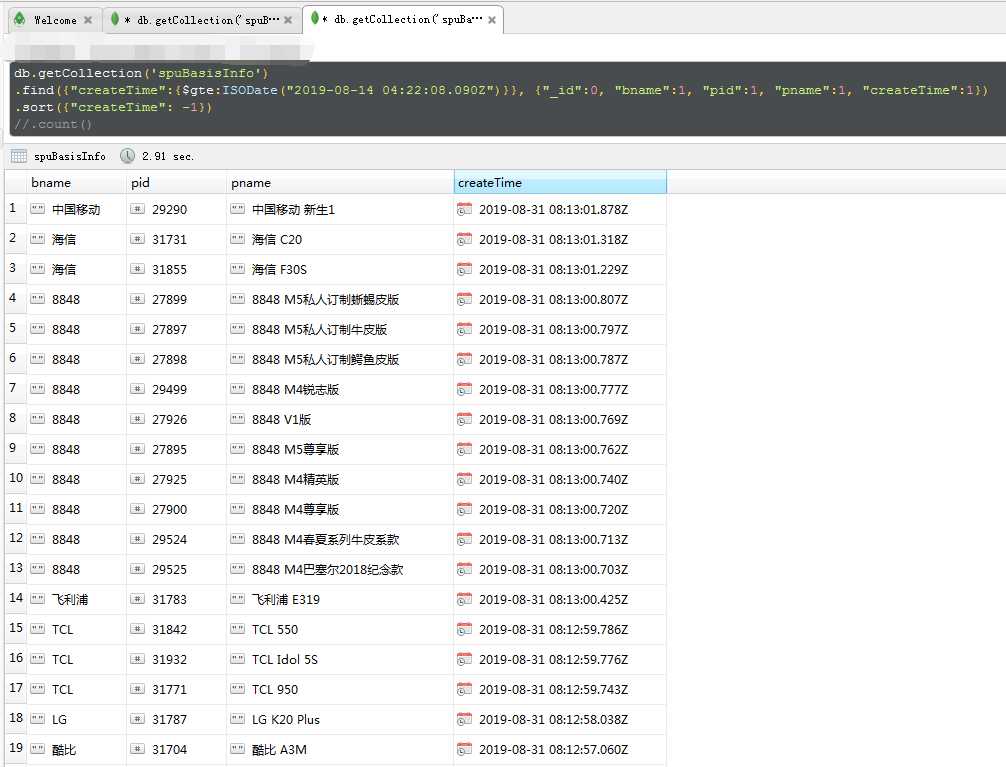Click the number type icon beside pid 29525
This screenshot has height=767, width=1006.
click(137, 569)
